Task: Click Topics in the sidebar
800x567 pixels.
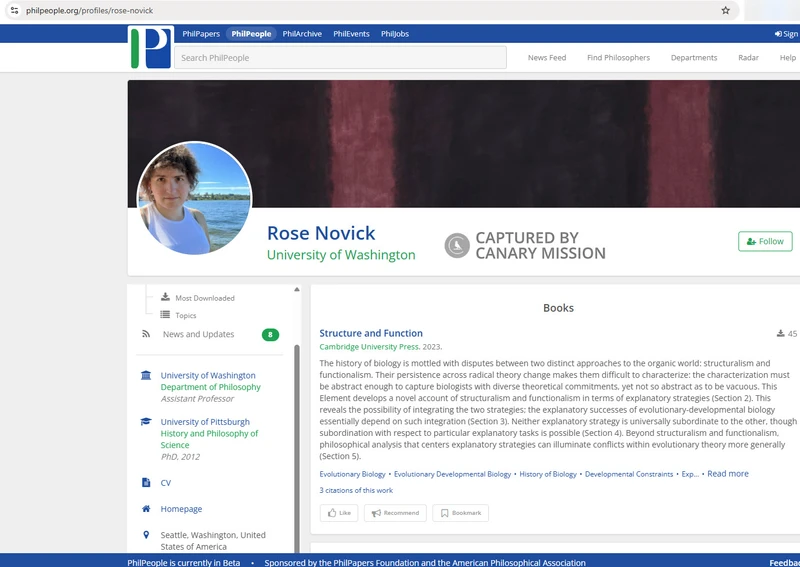Action: [x=186, y=315]
